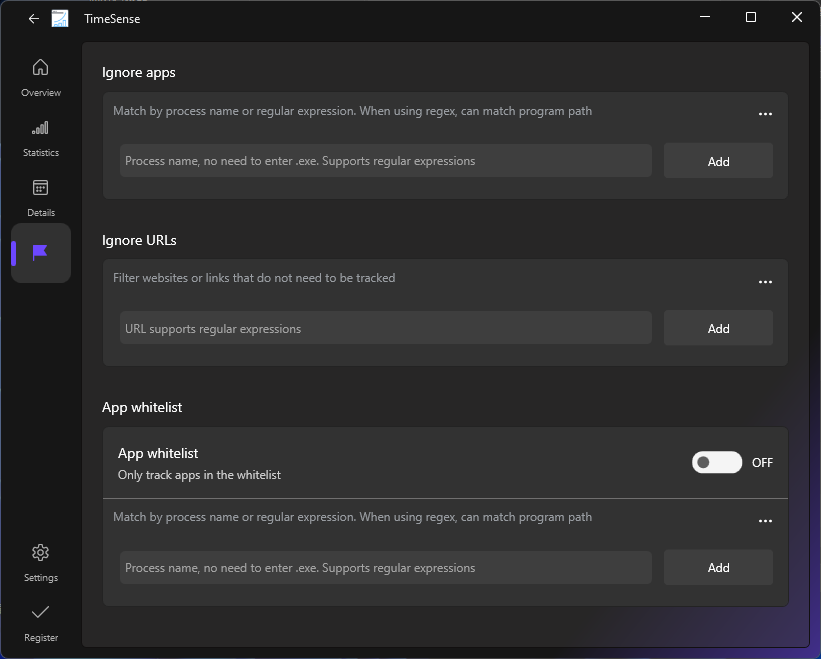This screenshot has height=659, width=821.
Task: Open the Statistics page
Action: pos(41,139)
